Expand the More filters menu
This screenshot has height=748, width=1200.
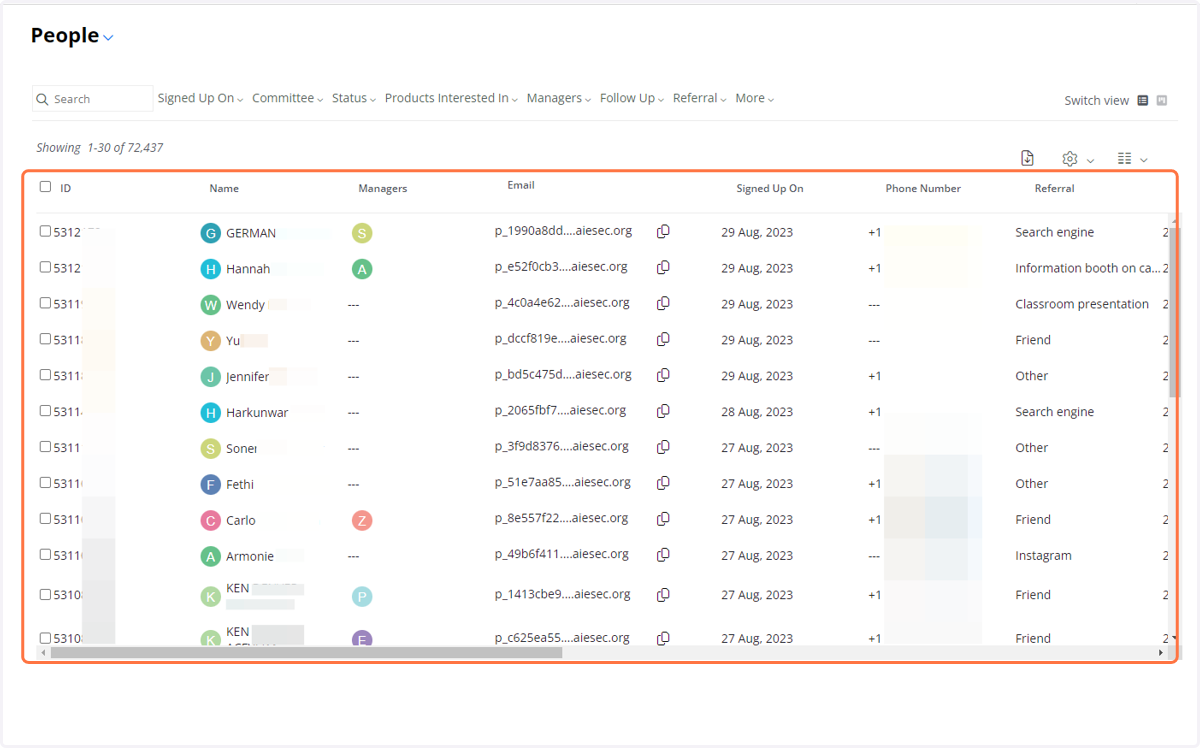point(755,98)
